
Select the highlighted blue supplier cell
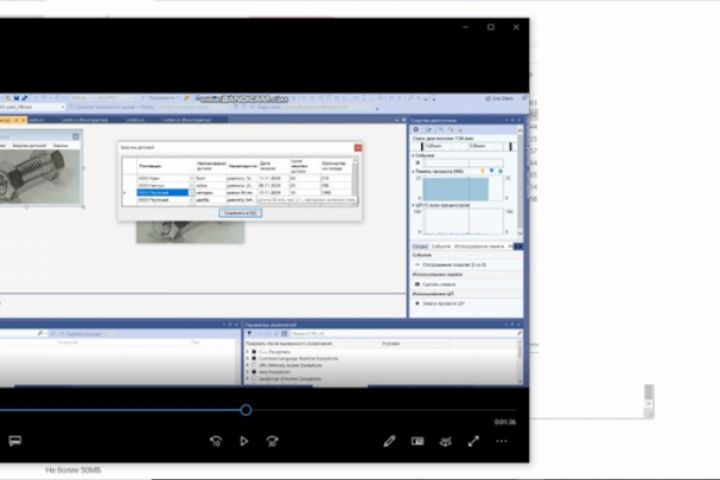pos(163,192)
